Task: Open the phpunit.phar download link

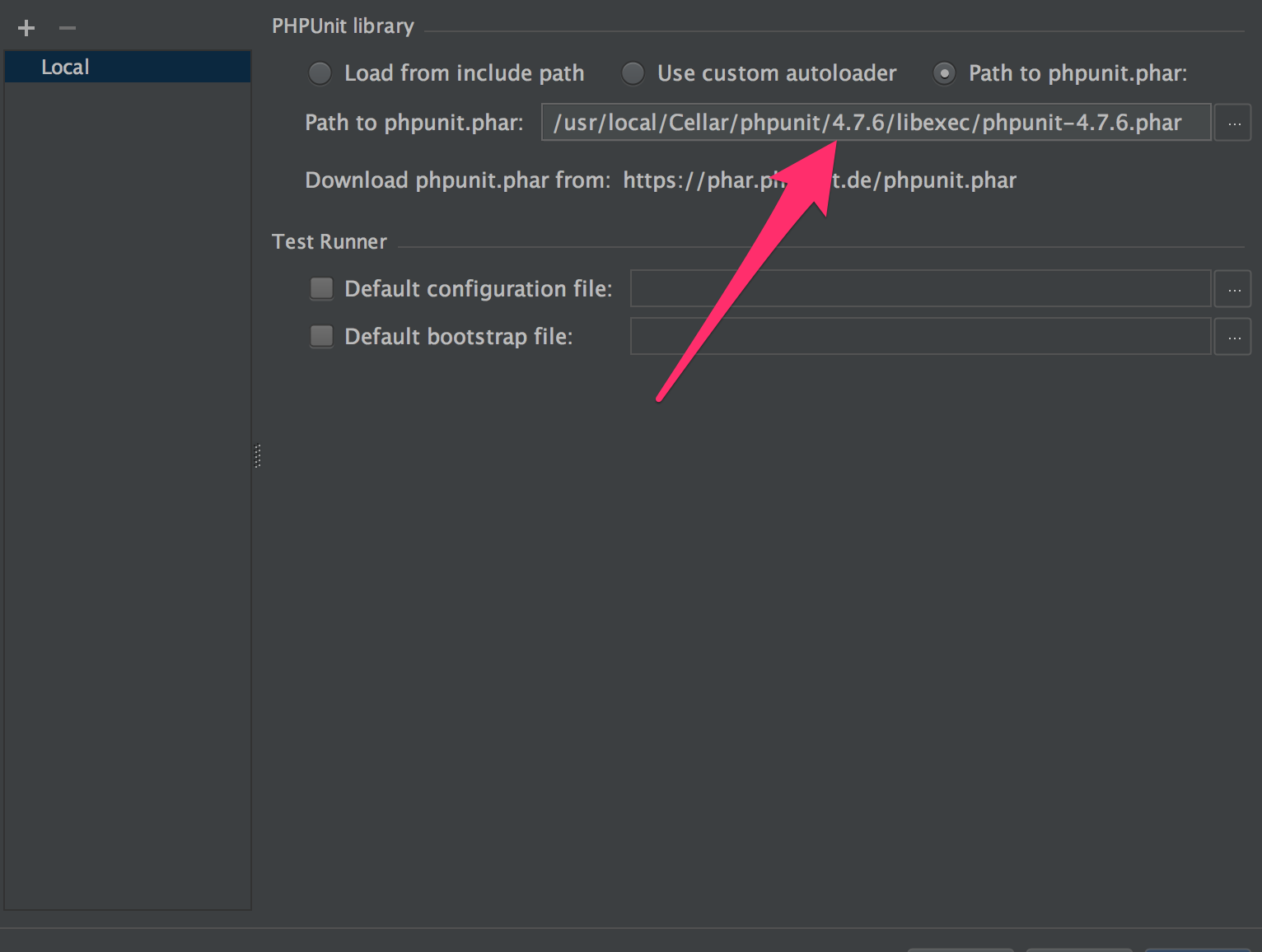Action: click(x=820, y=180)
